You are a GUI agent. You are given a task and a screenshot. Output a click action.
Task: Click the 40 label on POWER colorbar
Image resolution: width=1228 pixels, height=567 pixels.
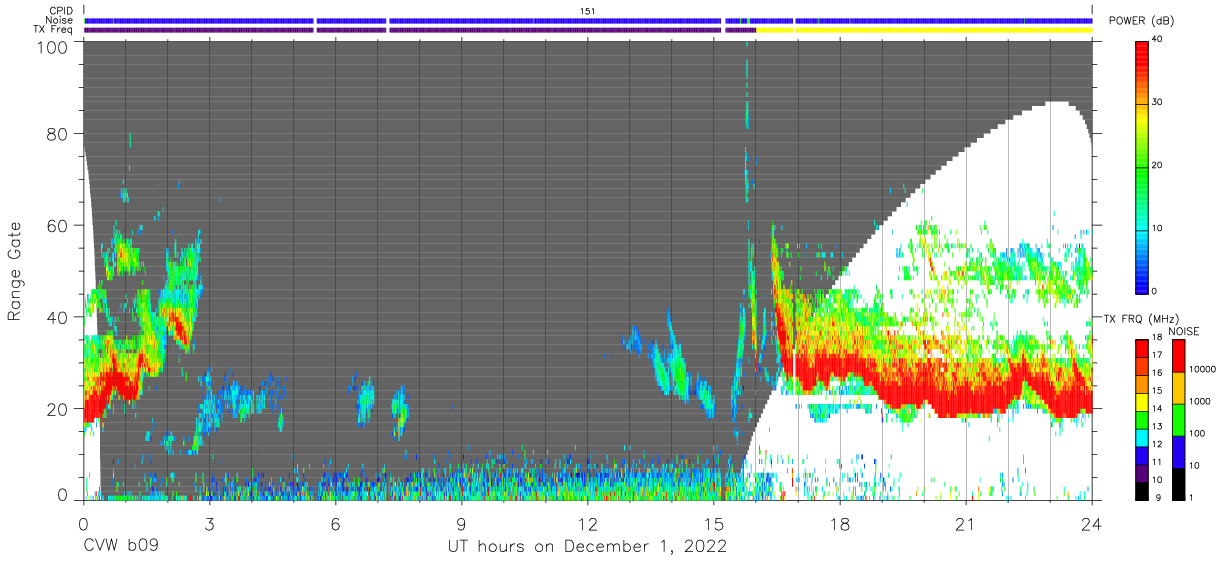1158,40
